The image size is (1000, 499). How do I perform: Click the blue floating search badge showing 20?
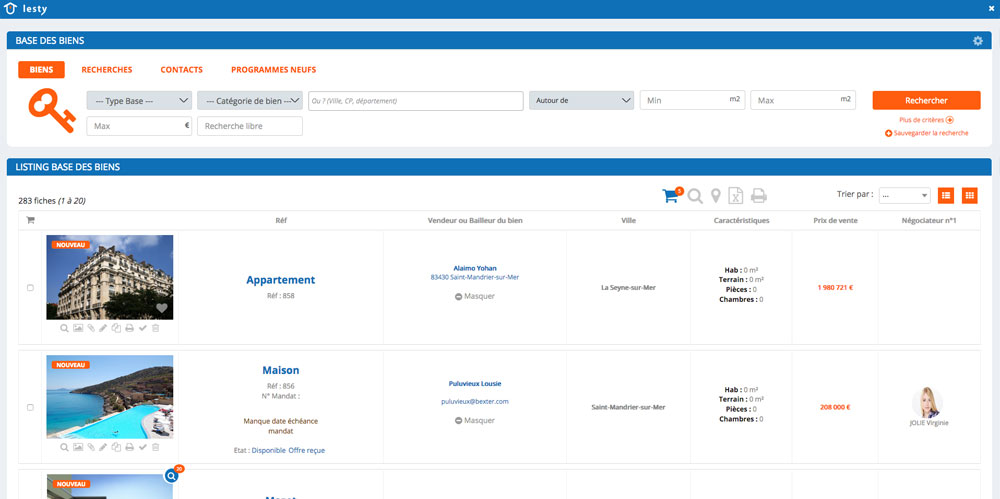[172, 475]
